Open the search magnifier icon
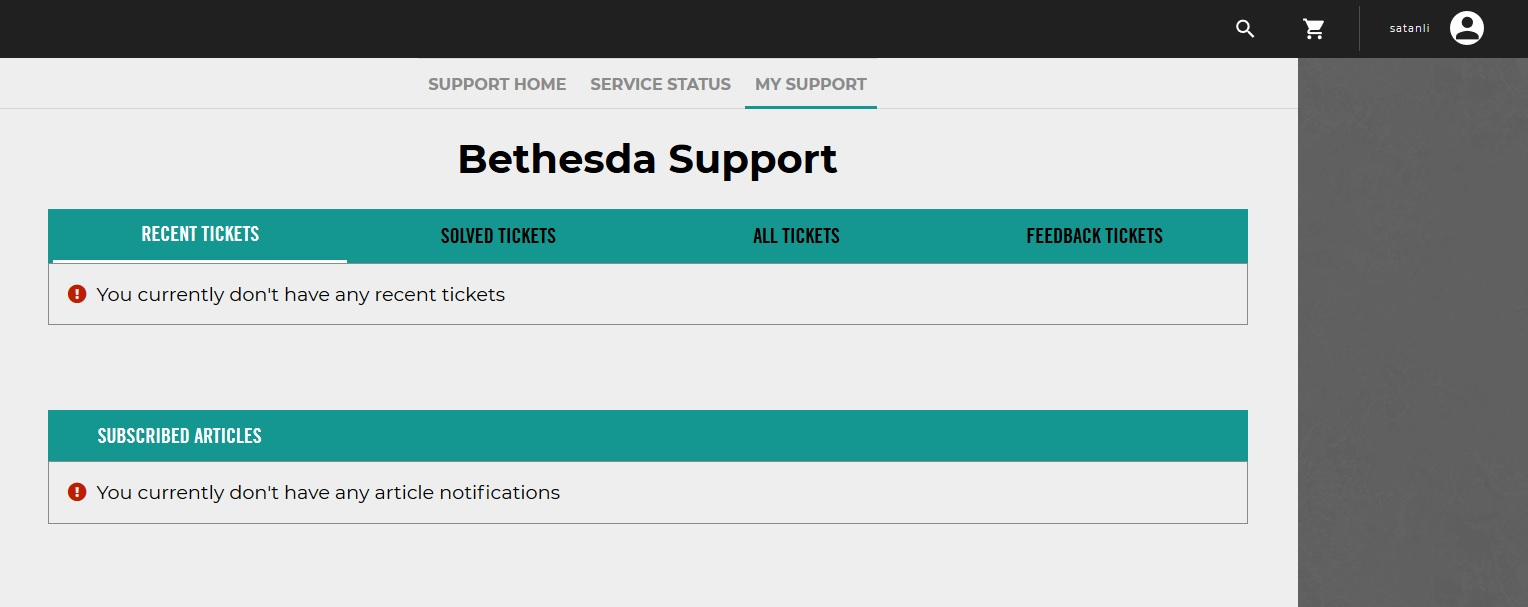 point(1245,29)
